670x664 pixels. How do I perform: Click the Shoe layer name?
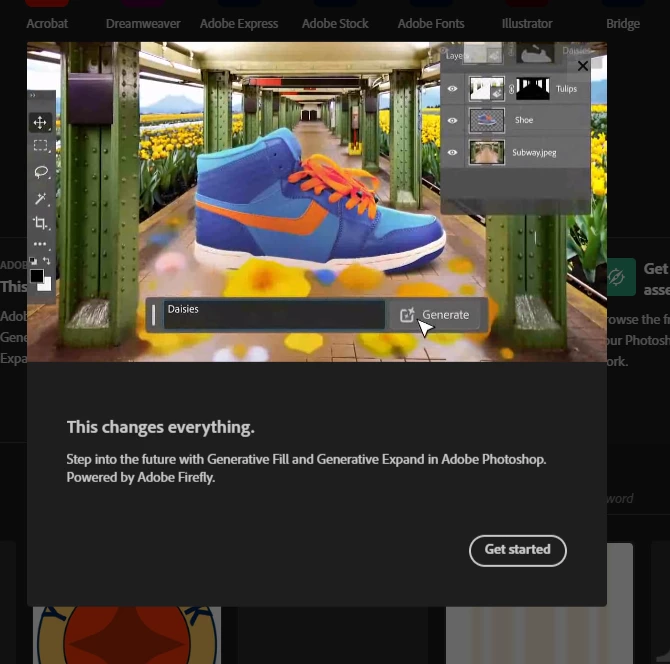click(x=524, y=120)
